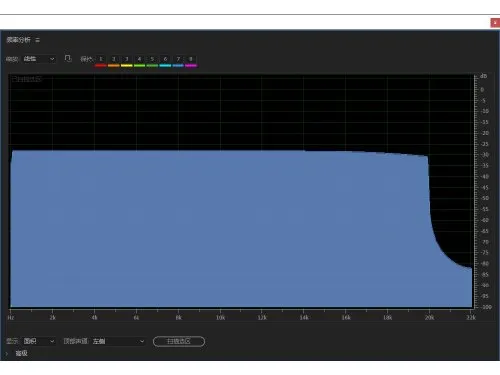Click the 扫描选区 scan selection button

click(x=179, y=341)
